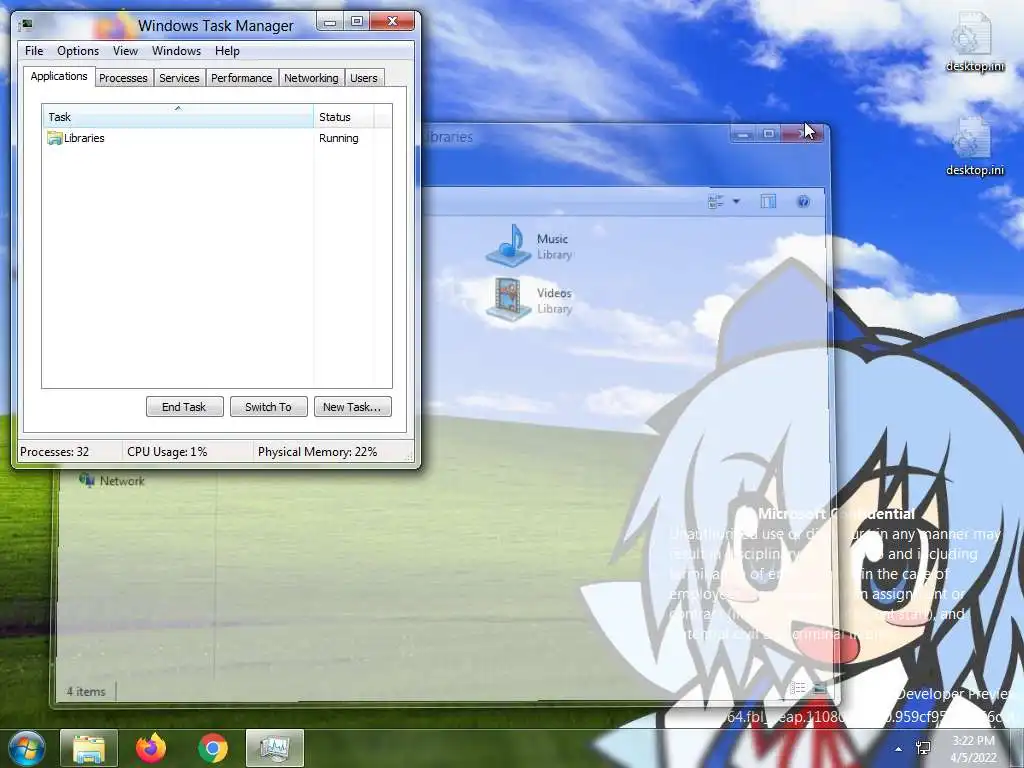Click the CPU Usage: 1% status entry
Image resolution: width=1024 pixels, height=768 pixels.
click(167, 452)
